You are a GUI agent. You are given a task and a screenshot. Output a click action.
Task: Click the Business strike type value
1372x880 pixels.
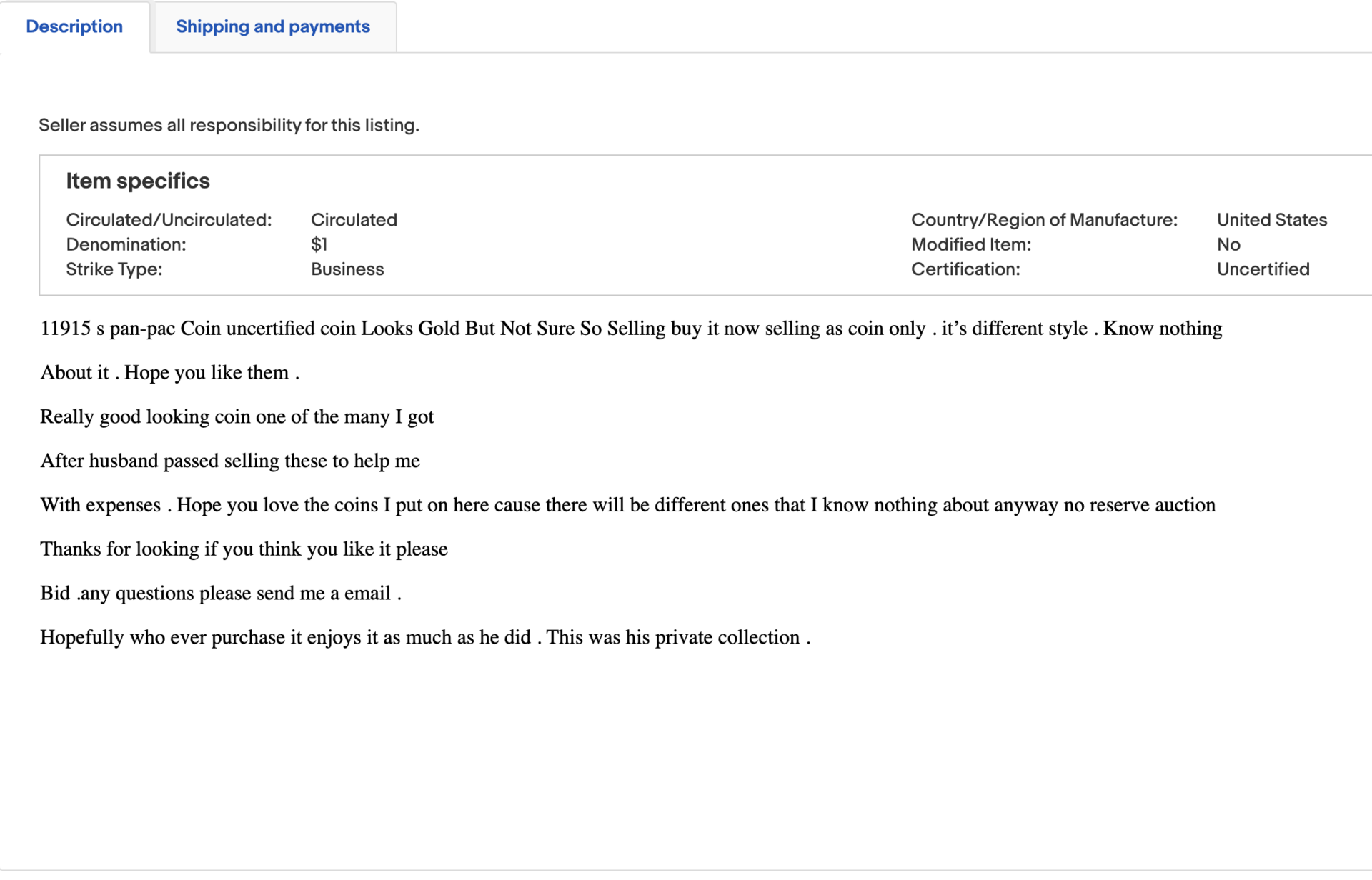[x=347, y=269]
